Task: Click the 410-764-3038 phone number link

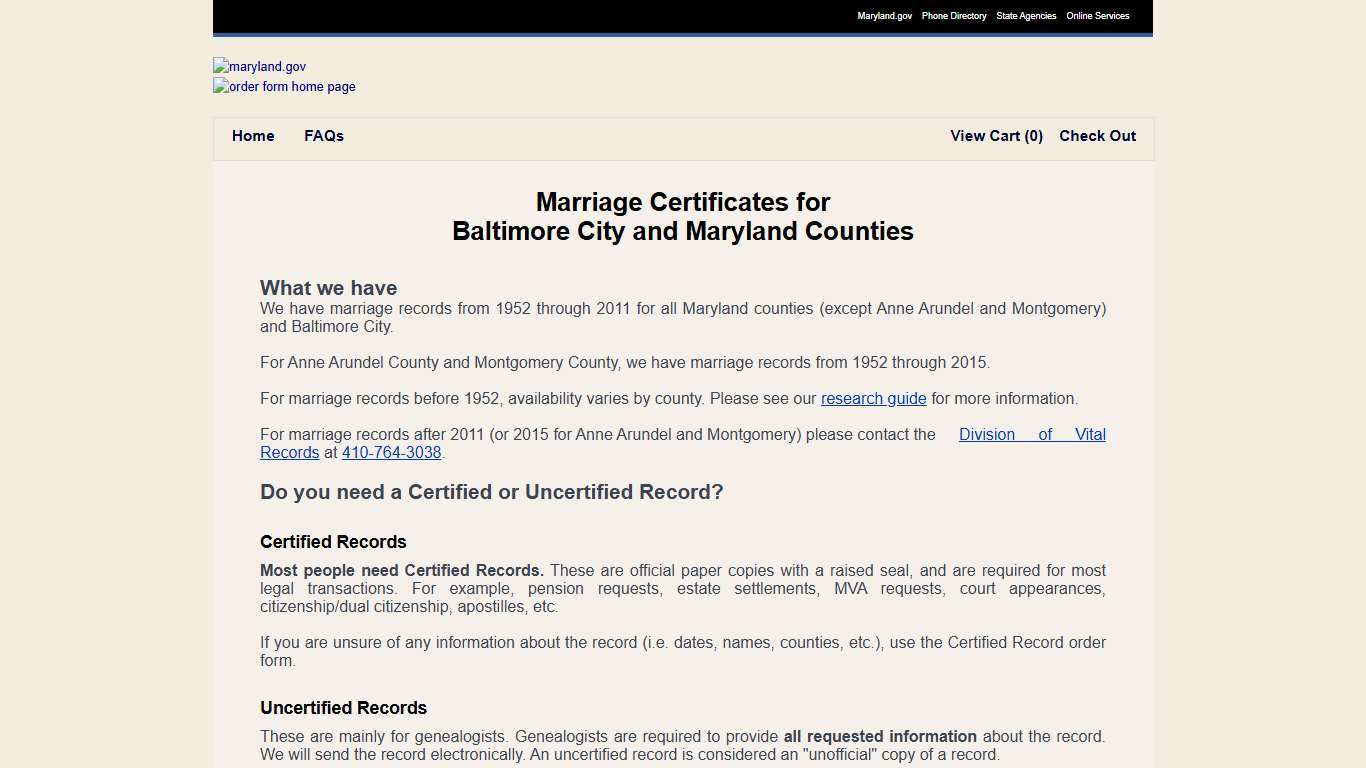Action: point(391,453)
